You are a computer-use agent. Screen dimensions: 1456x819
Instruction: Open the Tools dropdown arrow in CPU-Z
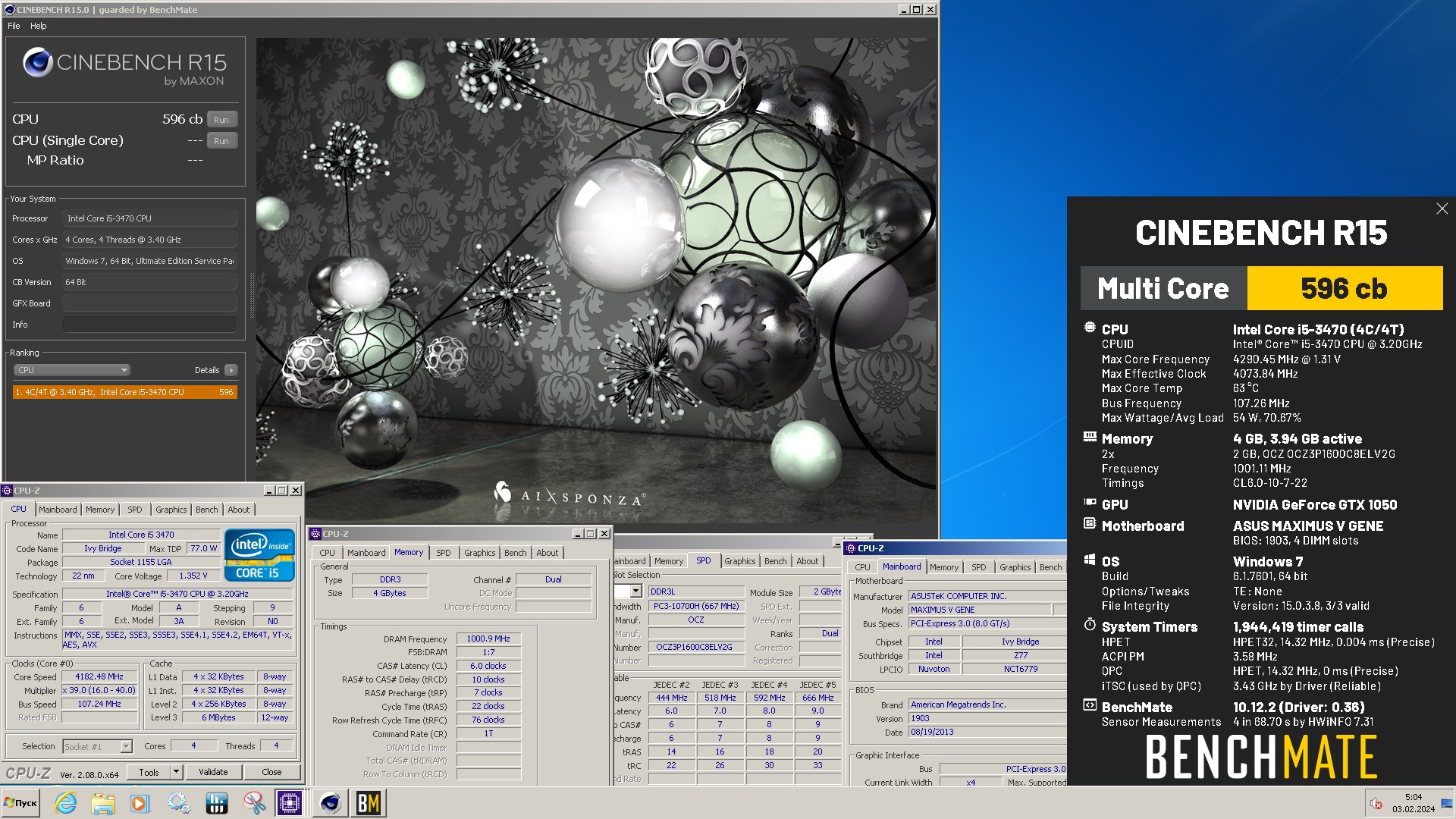177,772
